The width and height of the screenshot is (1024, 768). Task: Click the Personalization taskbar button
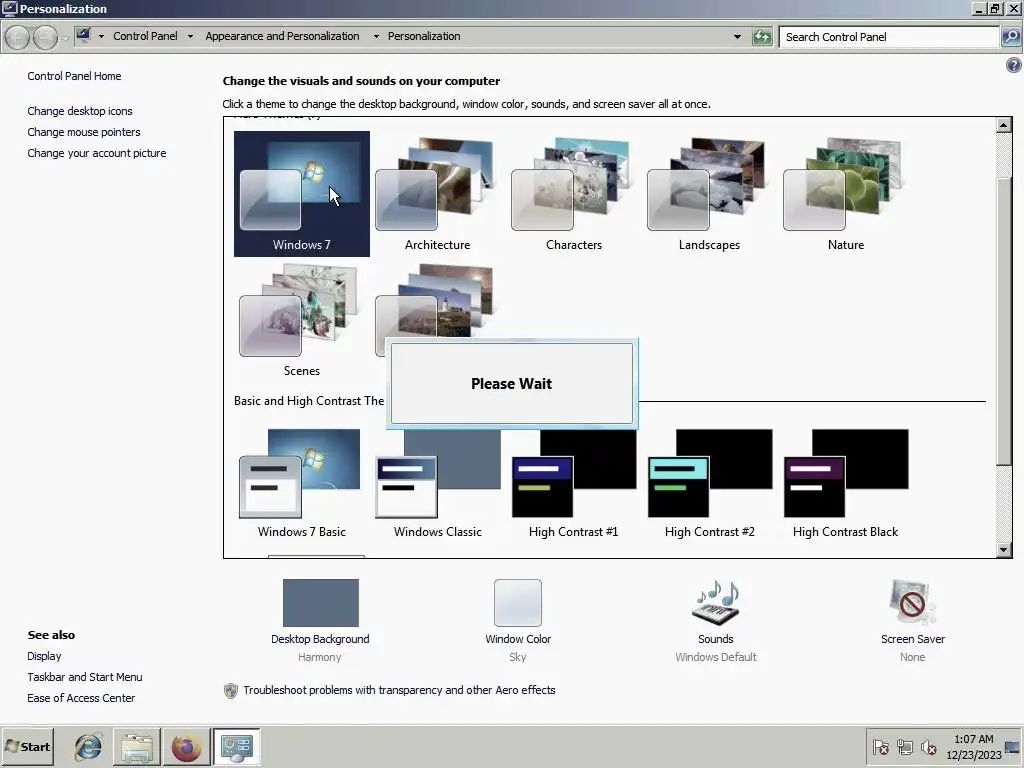pyautogui.click(x=236, y=746)
